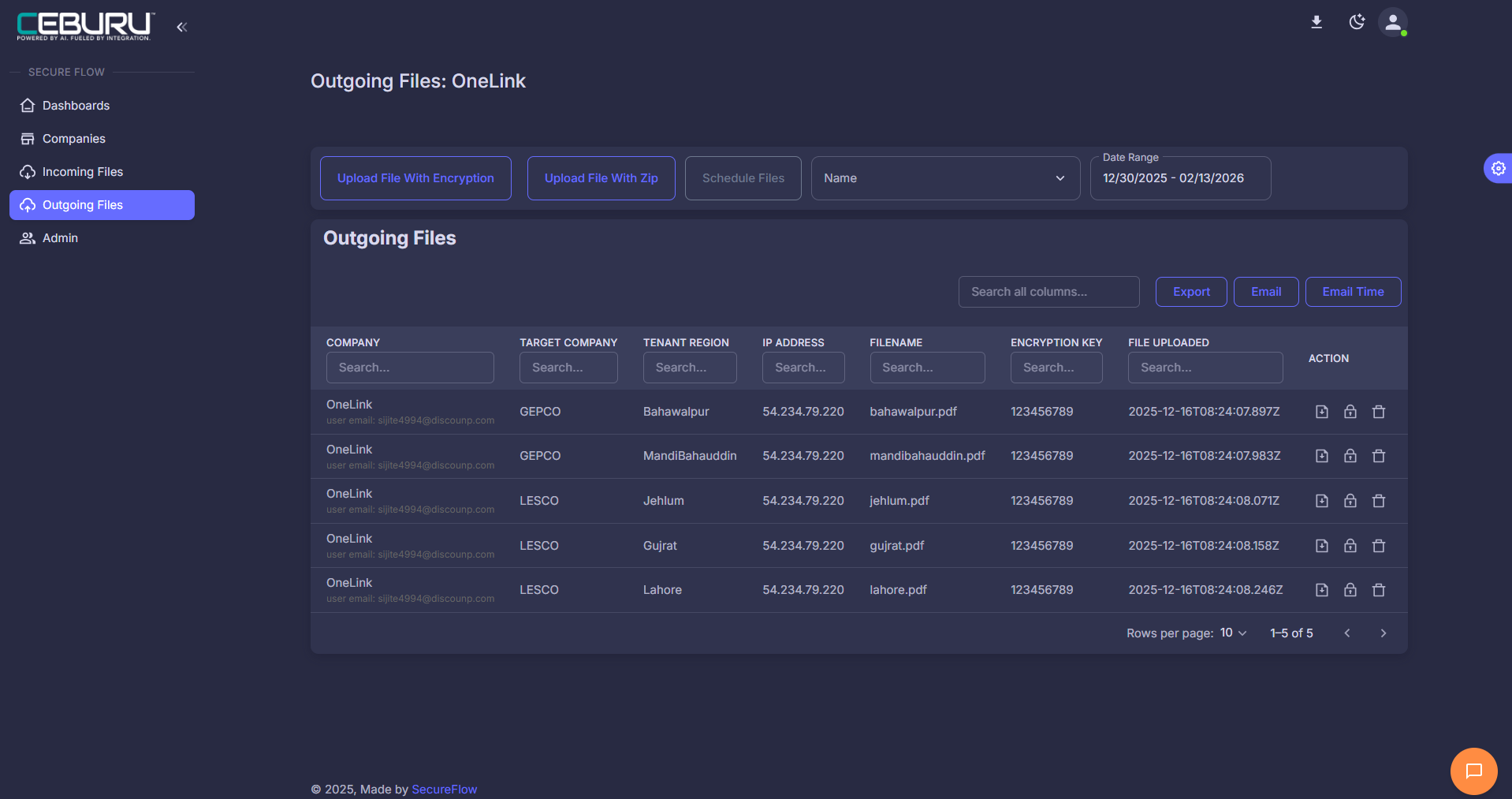Click the Schedule Files button
Viewport: 1512px width, 799px height.
pyautogui.click(x=743, y=178)
